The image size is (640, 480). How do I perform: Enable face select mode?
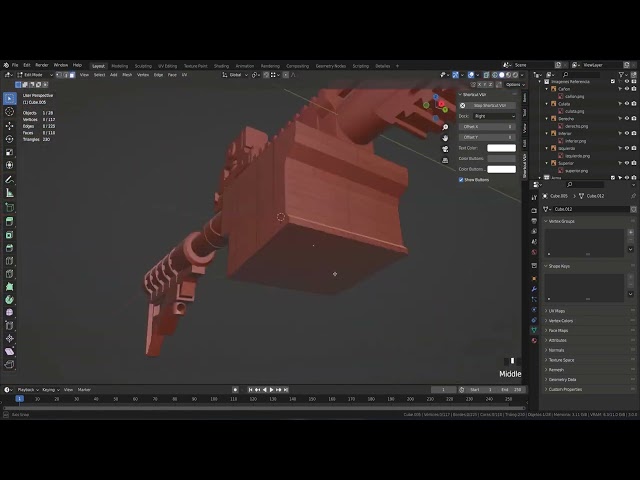72,75
